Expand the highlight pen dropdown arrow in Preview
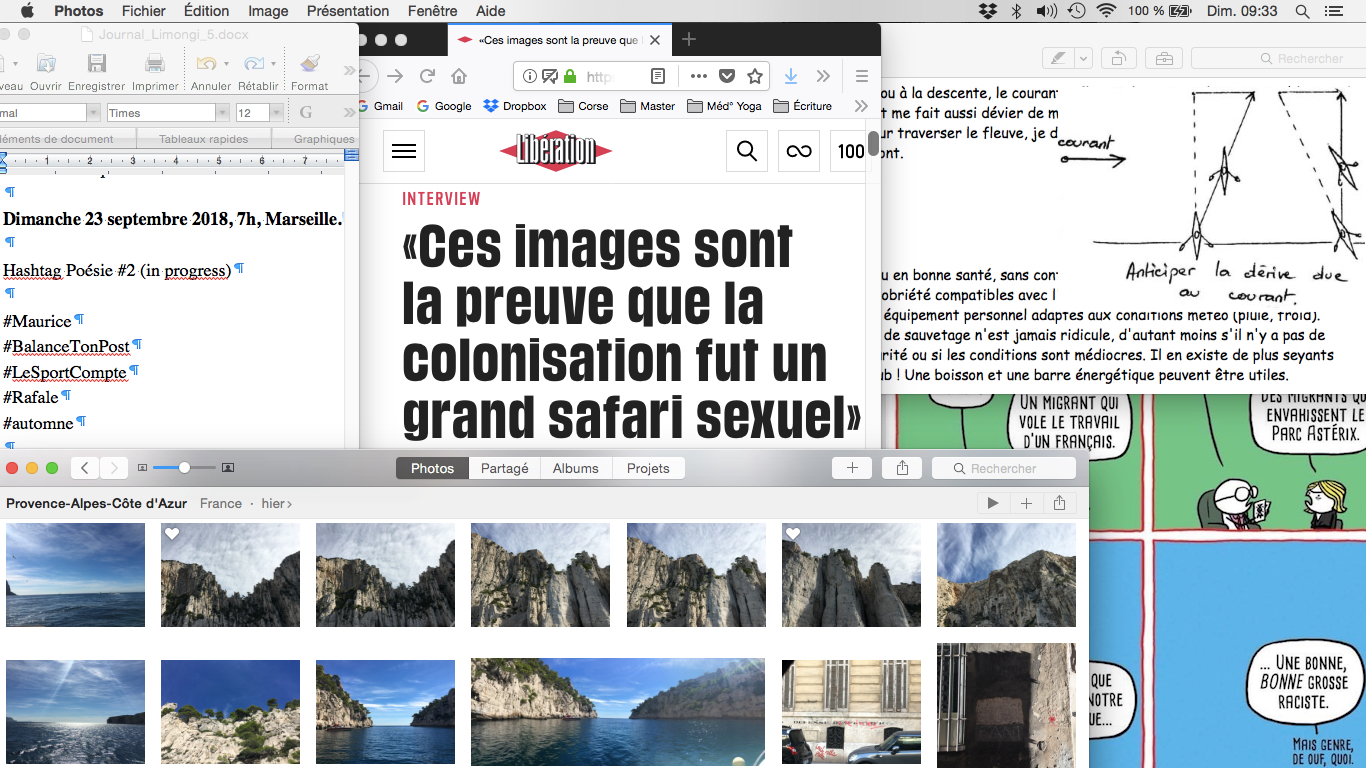 pyautogui.click(x=1085, y=58)
